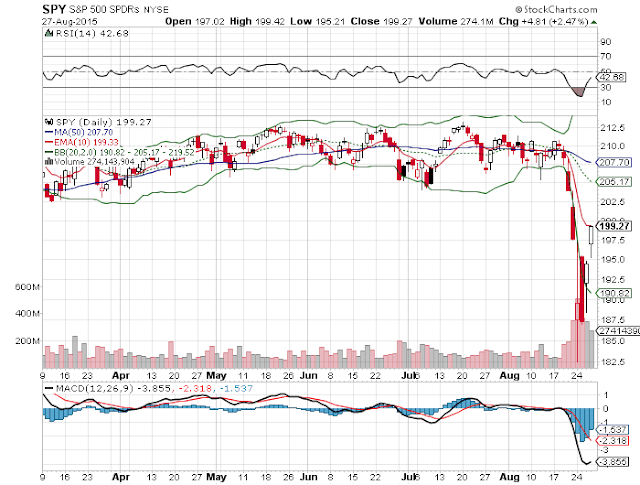640x485 pixels.
Task: Click the 182.5 price axis label
Action: pyautogui.click(x=612, y=362)
